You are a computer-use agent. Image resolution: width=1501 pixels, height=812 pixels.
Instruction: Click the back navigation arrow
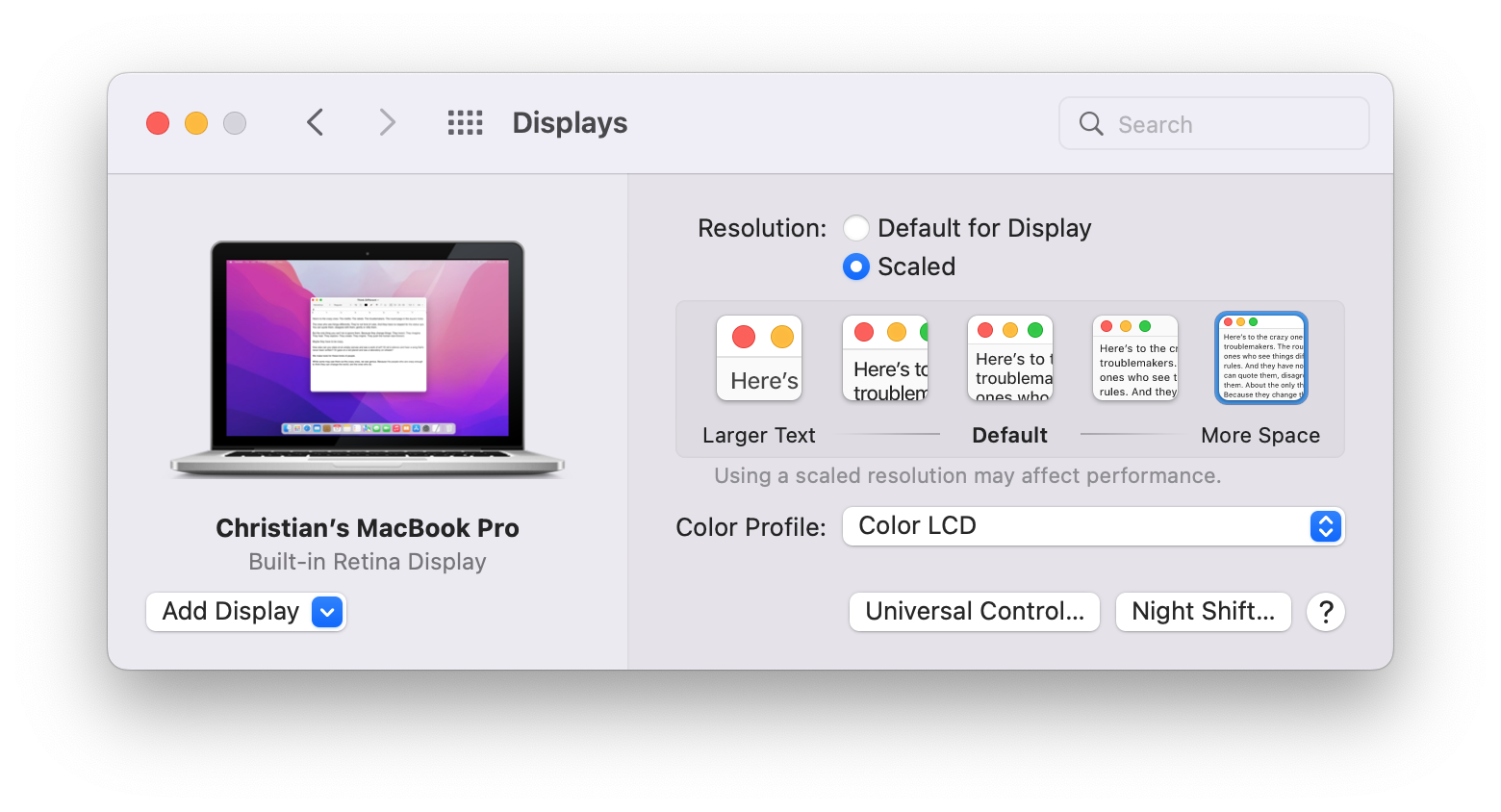point(316,122)
